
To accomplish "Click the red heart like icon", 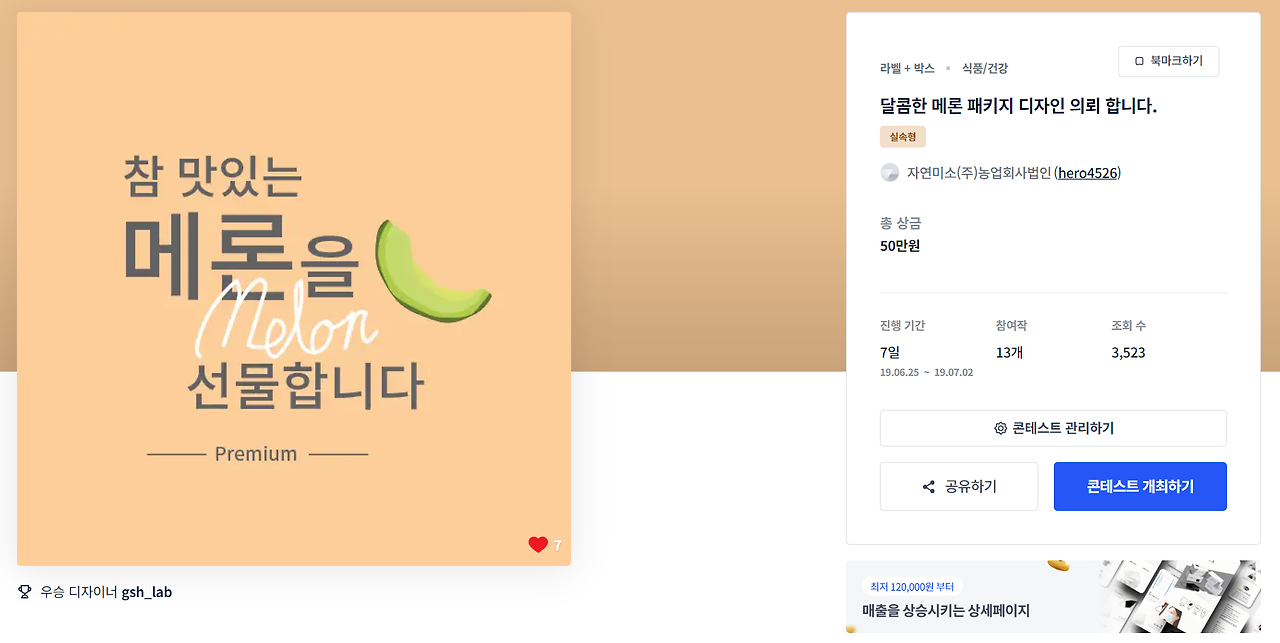I will coord(538,545).
